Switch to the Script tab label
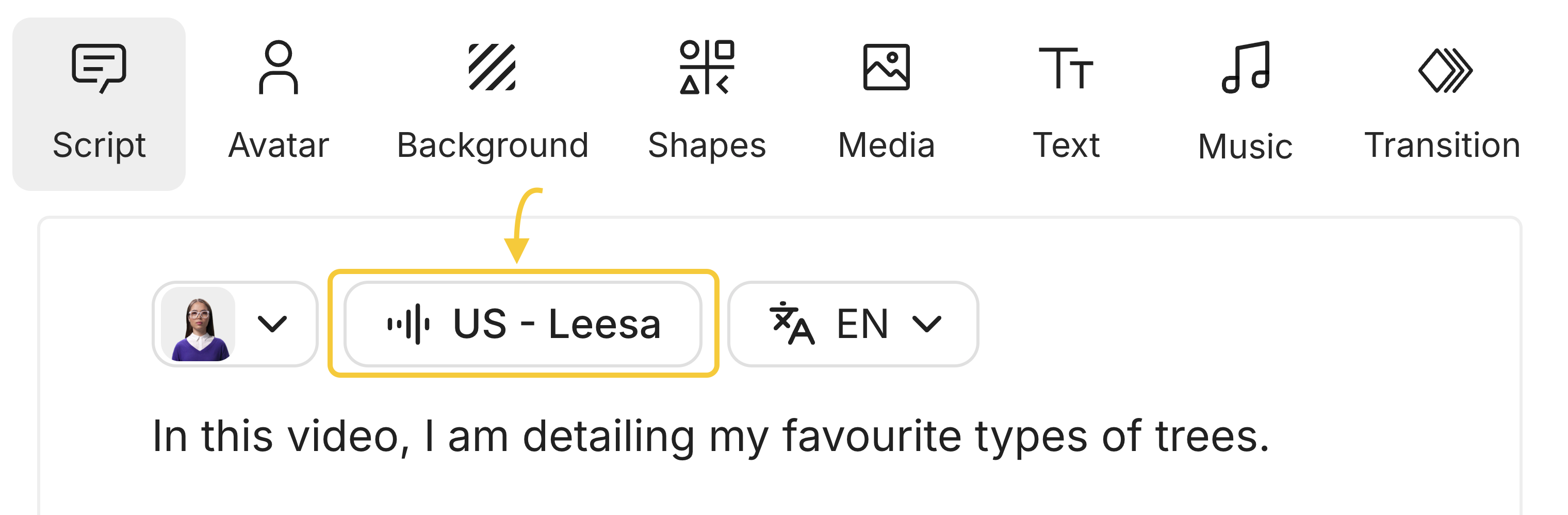 tap(99, 145)
